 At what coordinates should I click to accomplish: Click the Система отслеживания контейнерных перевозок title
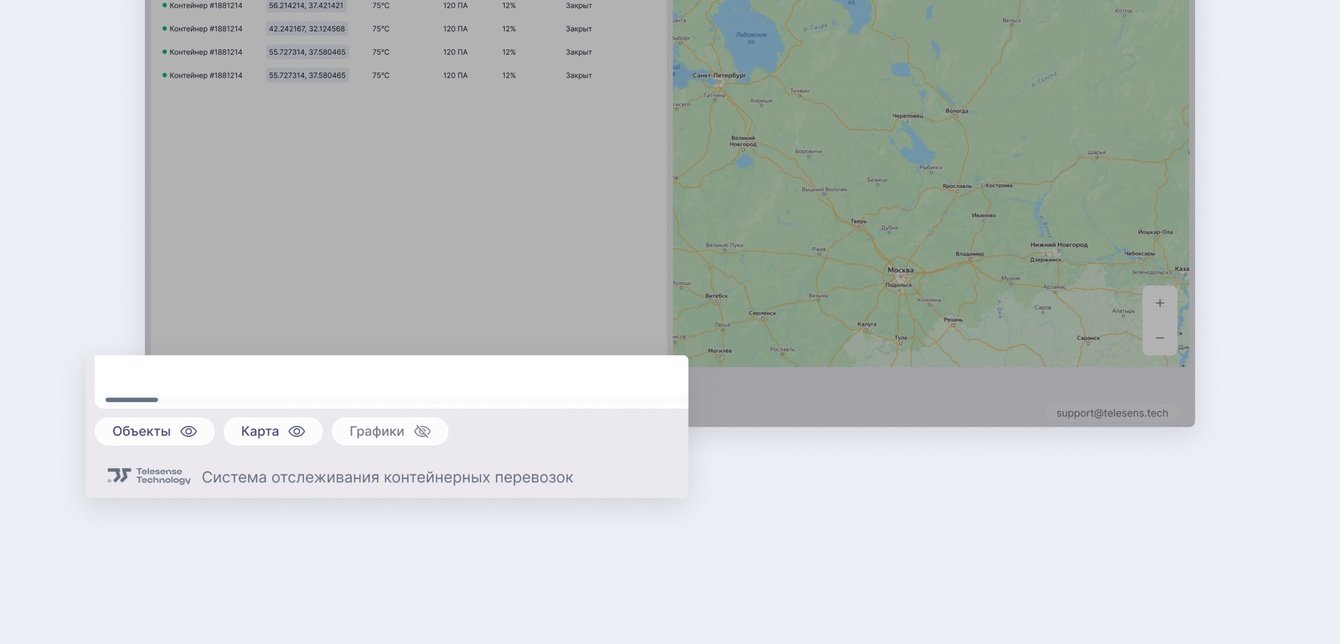388,477
